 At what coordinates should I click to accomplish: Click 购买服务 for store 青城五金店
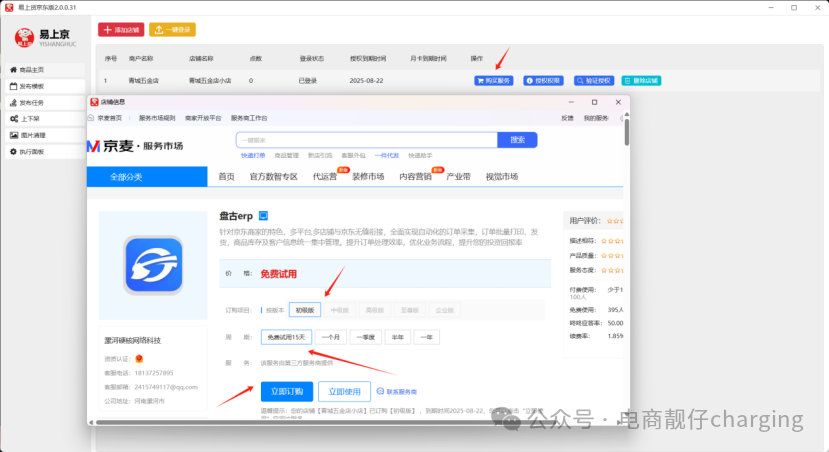coord(494,81)
